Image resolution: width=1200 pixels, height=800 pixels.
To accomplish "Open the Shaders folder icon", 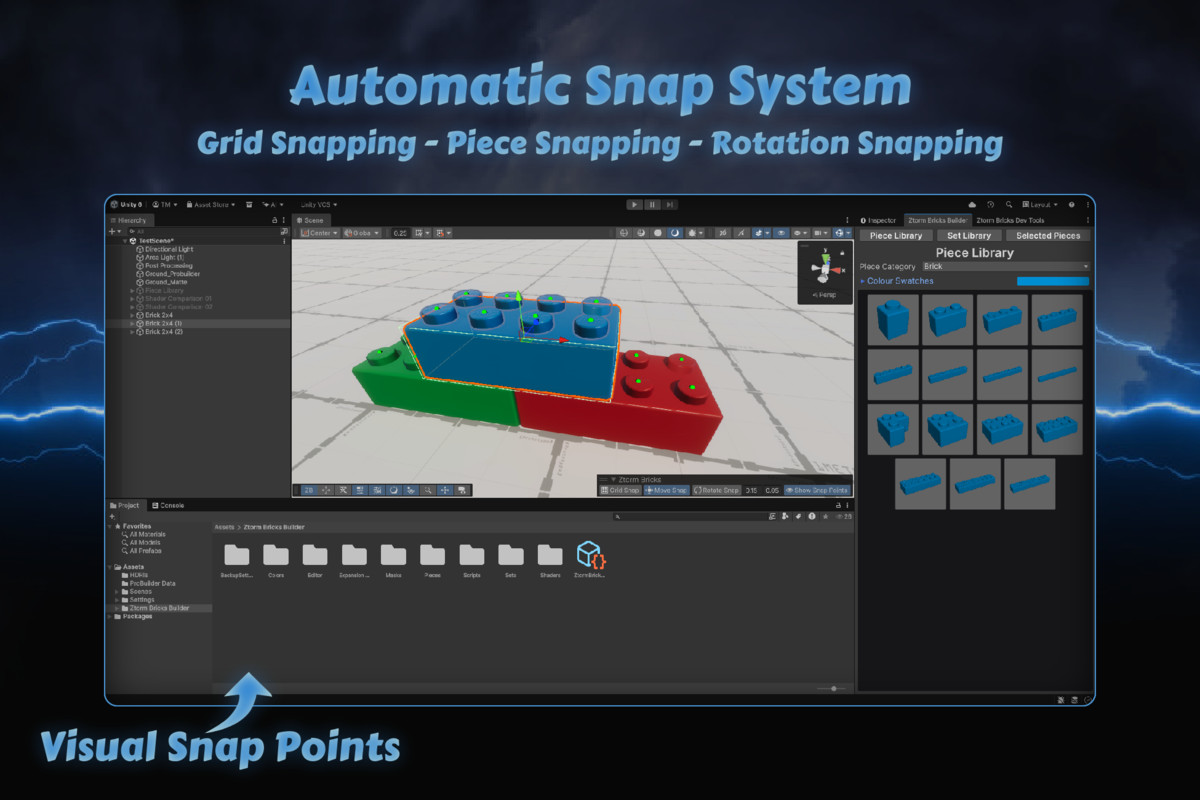I will (550, 555).
